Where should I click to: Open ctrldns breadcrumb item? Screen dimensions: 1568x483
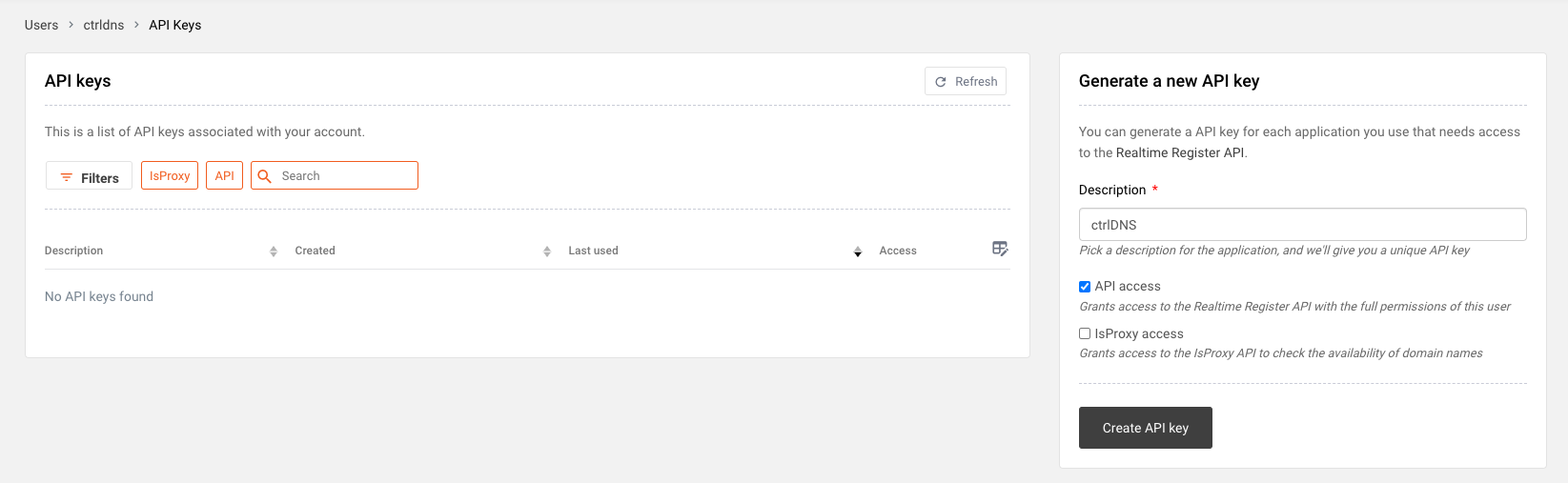coord(104,25)
